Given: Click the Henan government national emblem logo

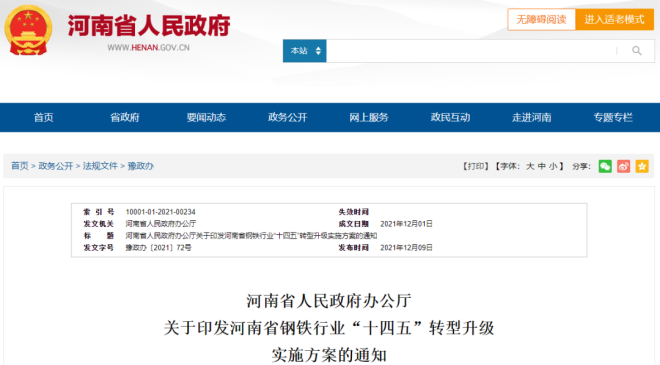Looking at the screenshot, I should 28,30.
